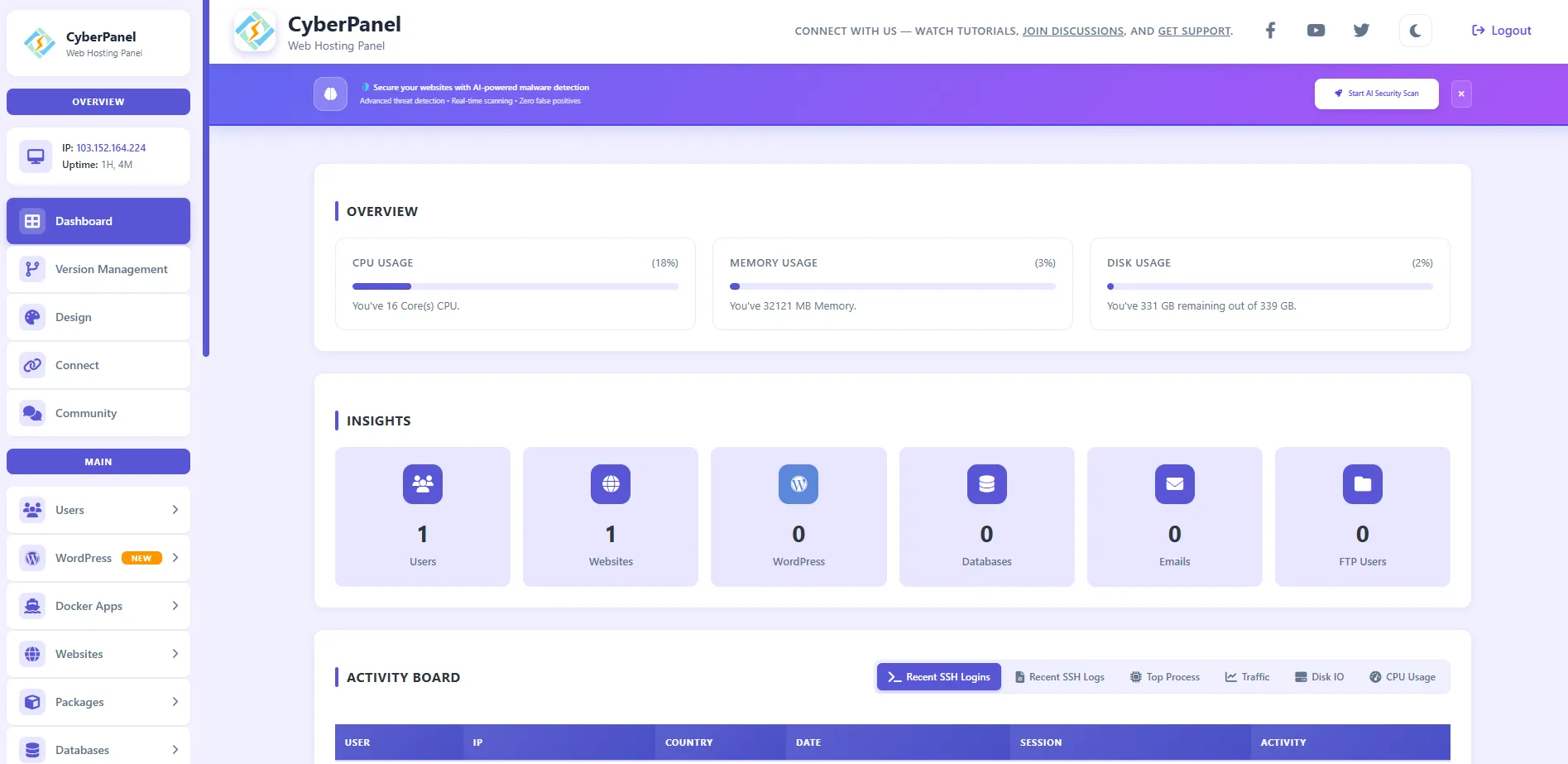Image resolution: width=1568 pixels, height=764 pixels.
Task: Open the Community sidebar item
Action: click(98, 413)
